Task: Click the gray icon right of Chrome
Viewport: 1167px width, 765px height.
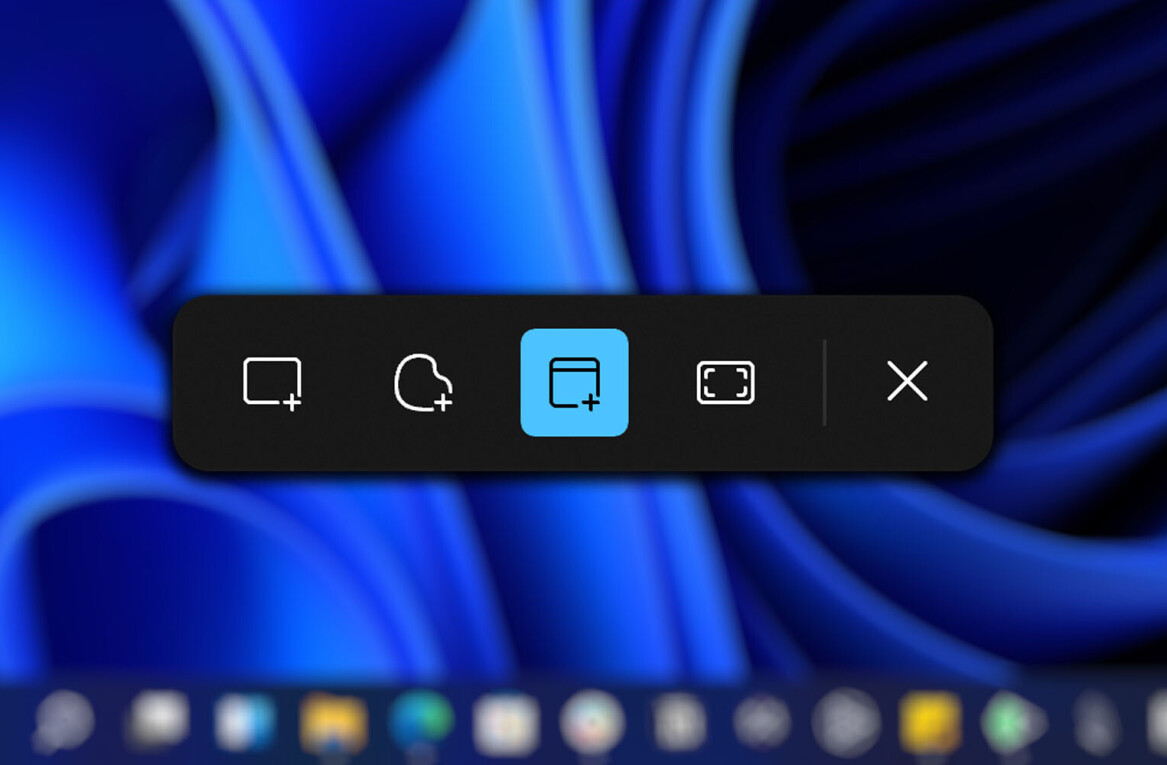Action: coord(679,721)
